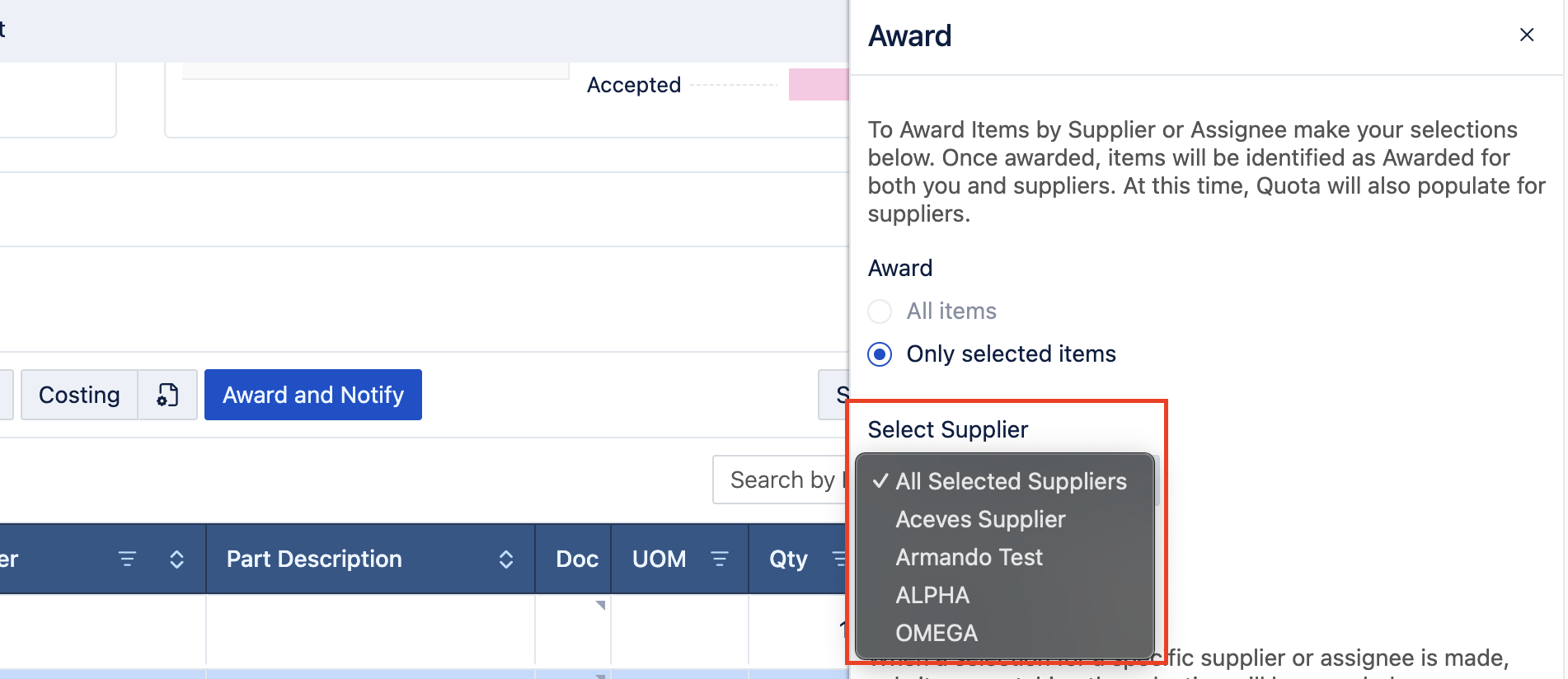Select Only selected items radio option
1568x679 pixels.
[880, 354]
